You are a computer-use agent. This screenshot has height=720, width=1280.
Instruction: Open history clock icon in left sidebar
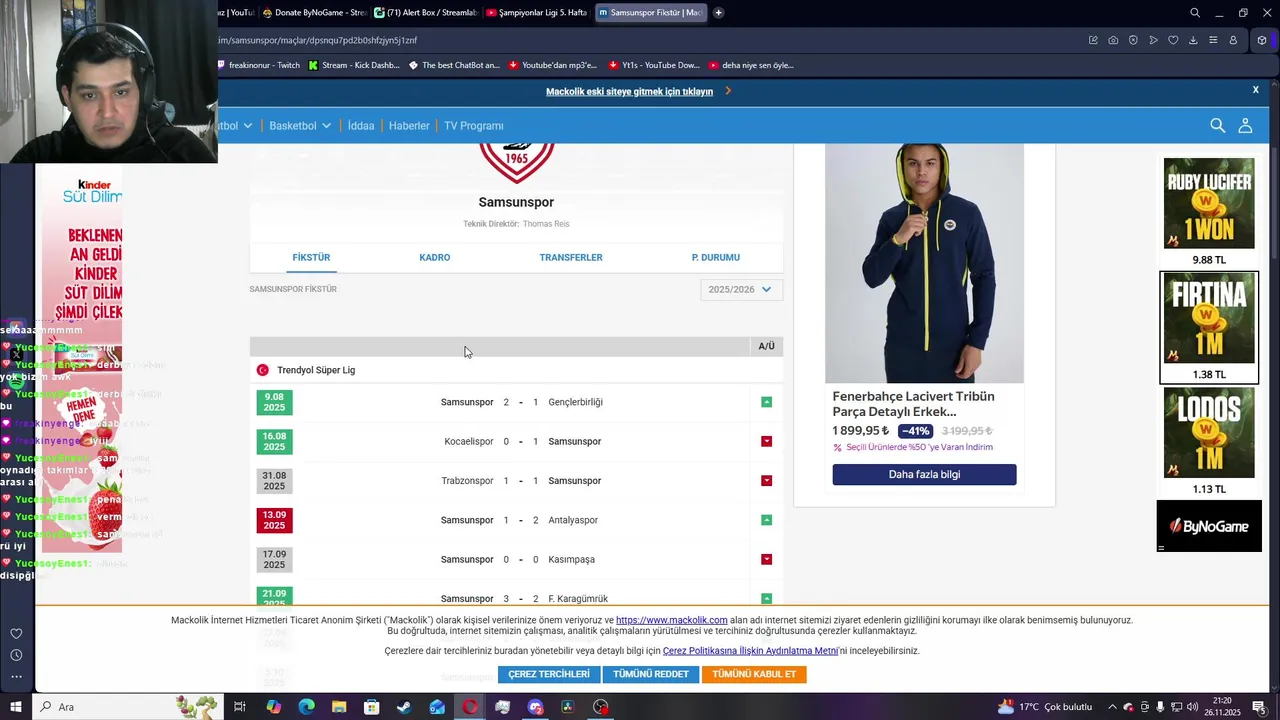point(16,655)
